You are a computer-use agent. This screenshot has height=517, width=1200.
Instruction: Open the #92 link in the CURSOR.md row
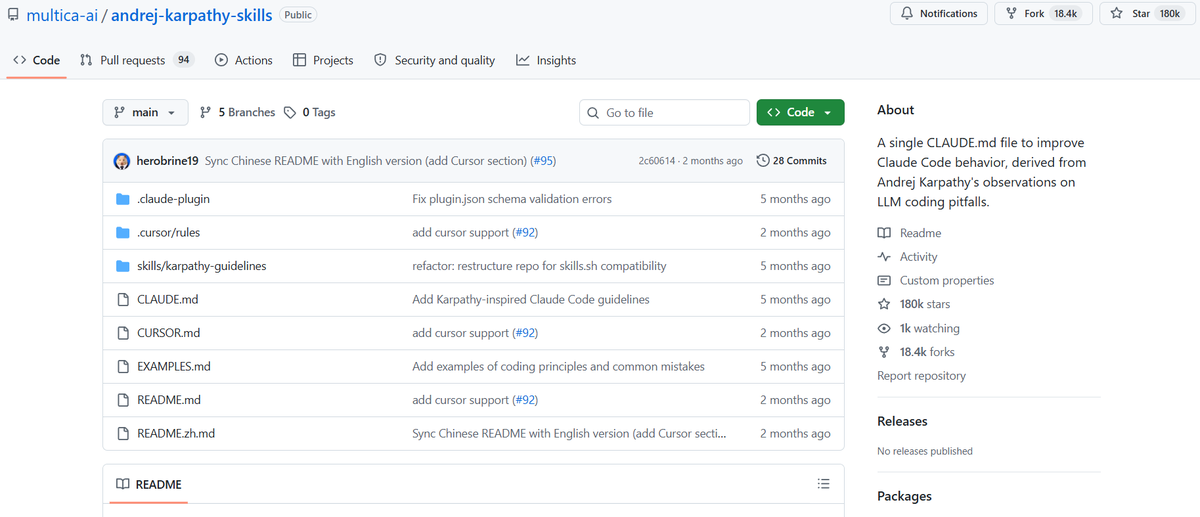click(525, 333)
